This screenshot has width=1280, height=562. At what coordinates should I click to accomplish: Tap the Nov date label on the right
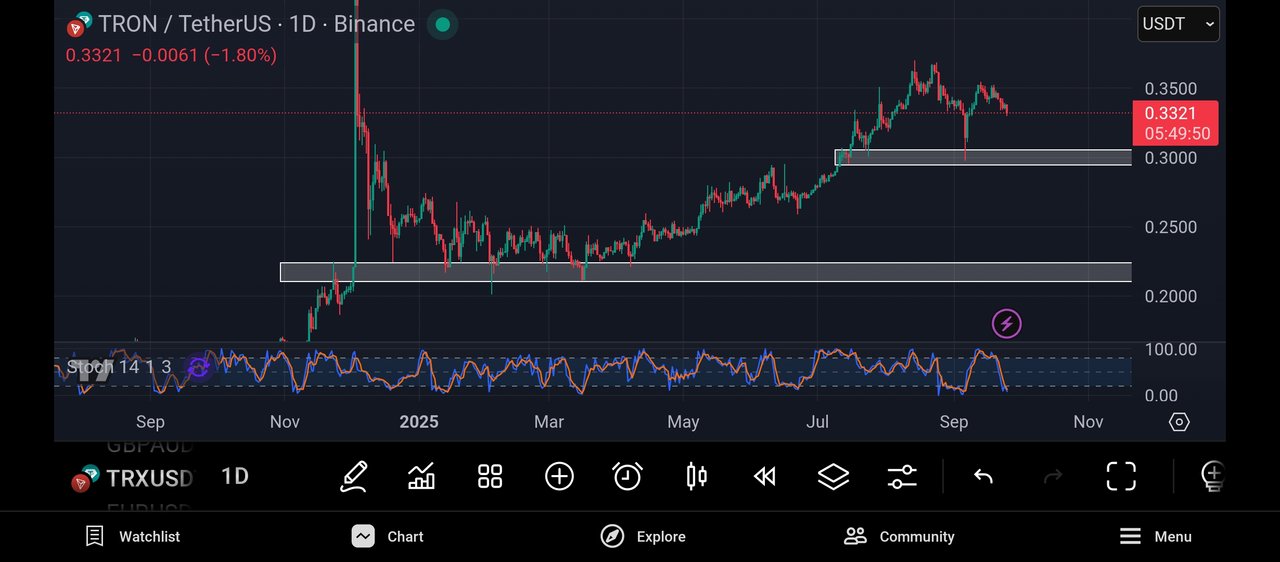[x=1088, y=422]
